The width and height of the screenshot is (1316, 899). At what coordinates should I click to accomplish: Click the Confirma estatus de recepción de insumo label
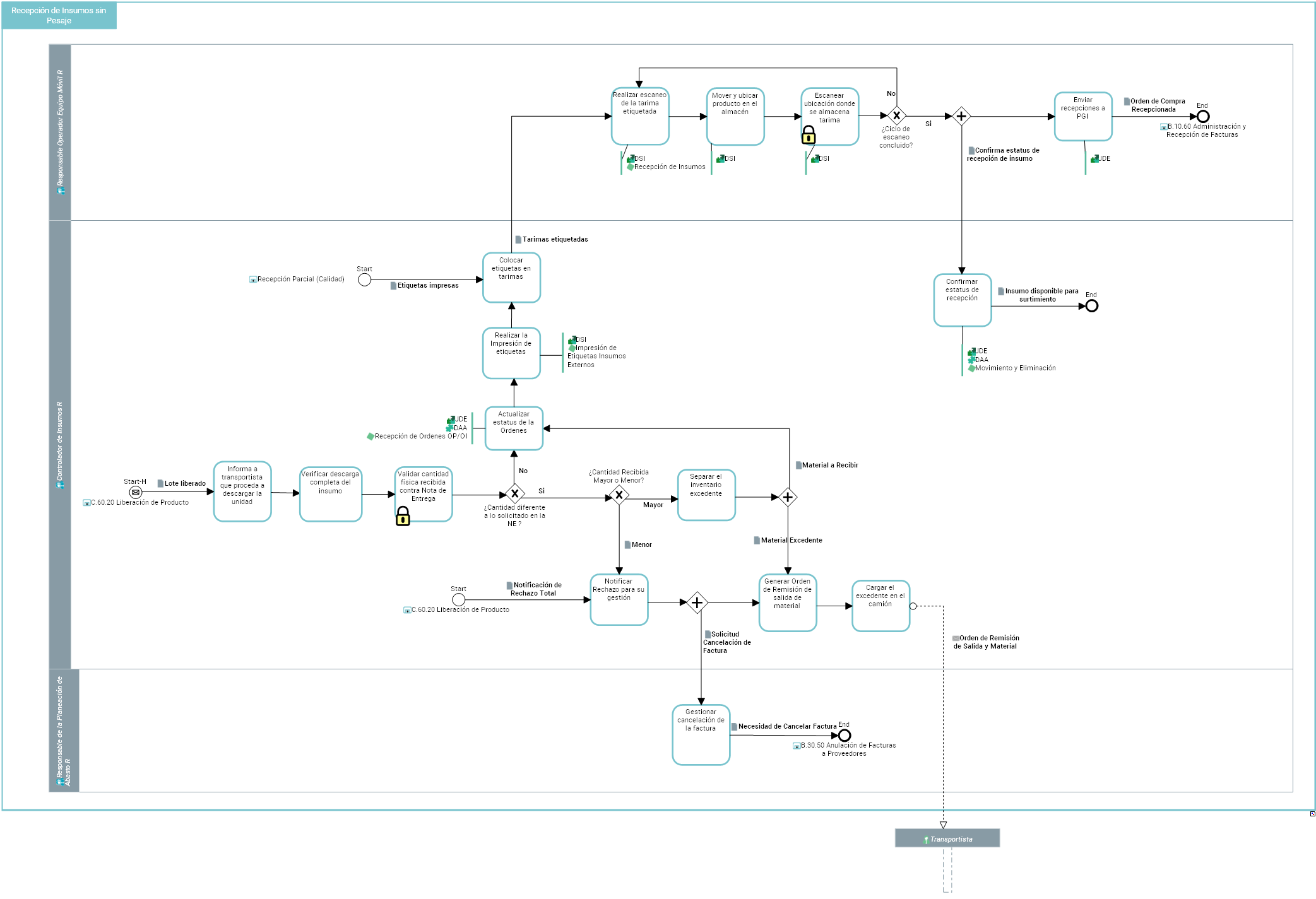(1003, 155)
